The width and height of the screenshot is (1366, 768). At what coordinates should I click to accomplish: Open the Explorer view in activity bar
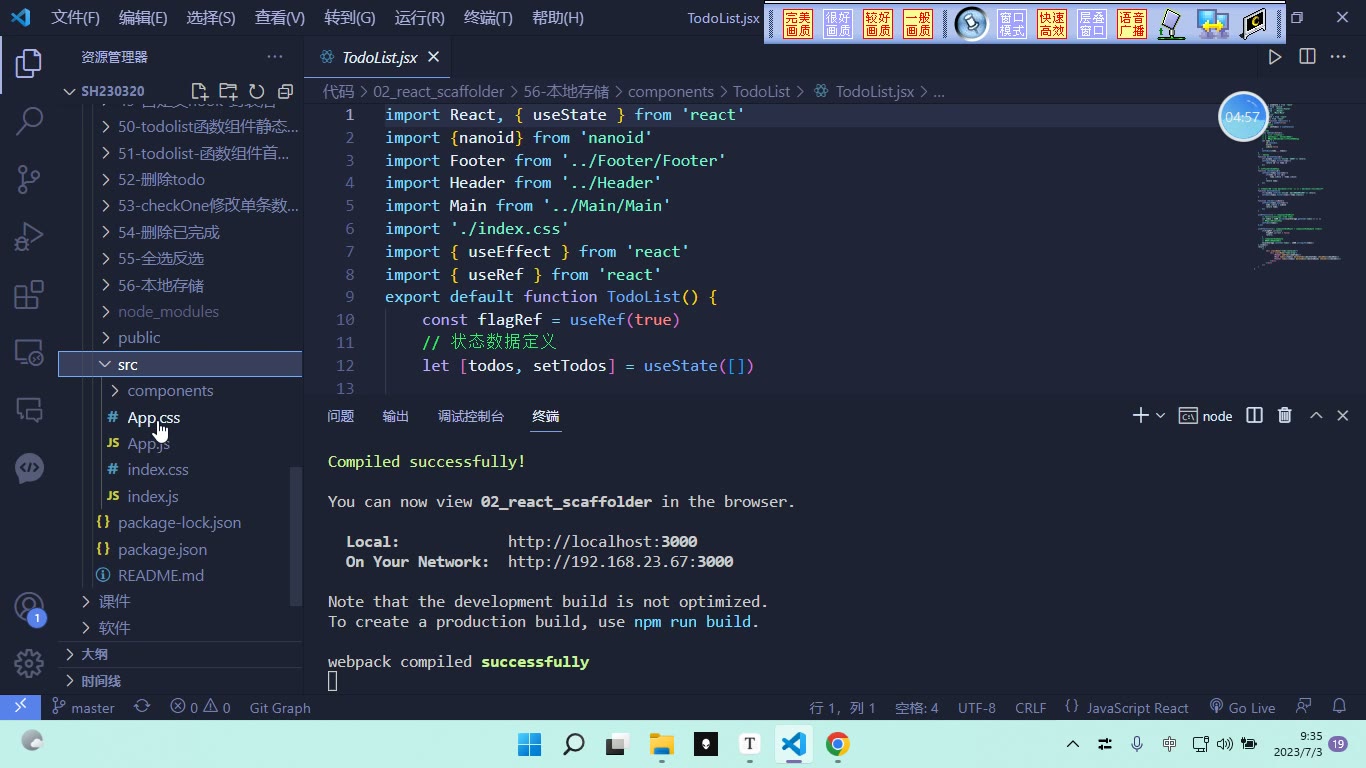coord(29,64)
